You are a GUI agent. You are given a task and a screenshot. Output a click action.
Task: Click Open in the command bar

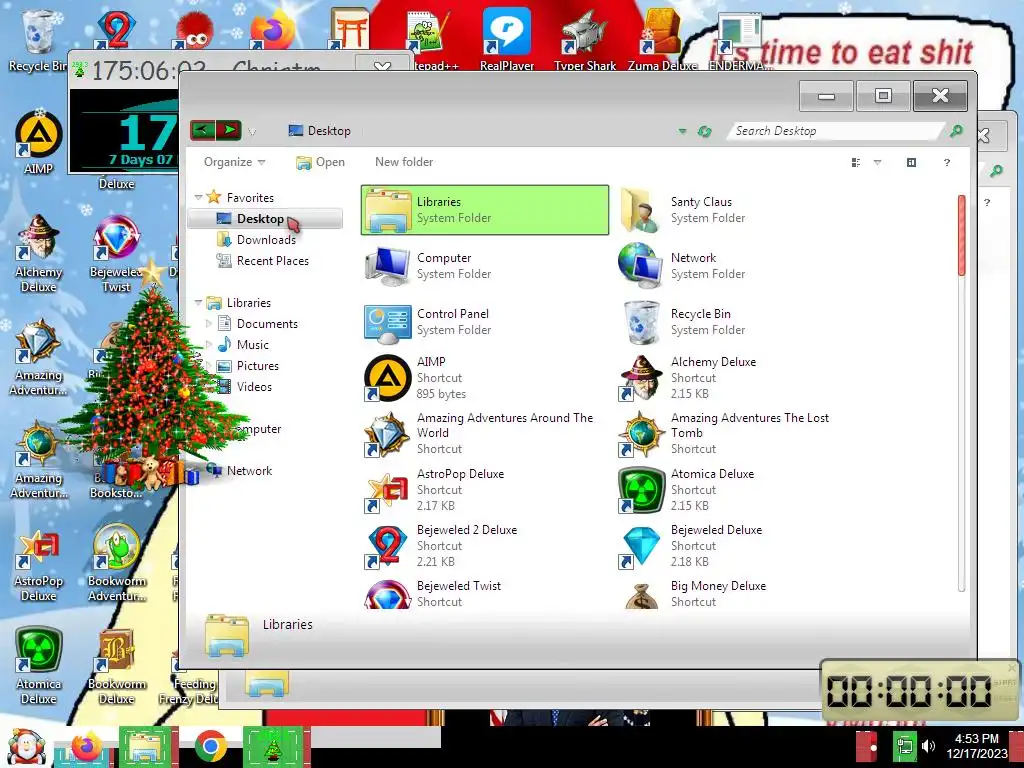click(x=321, y=162)
